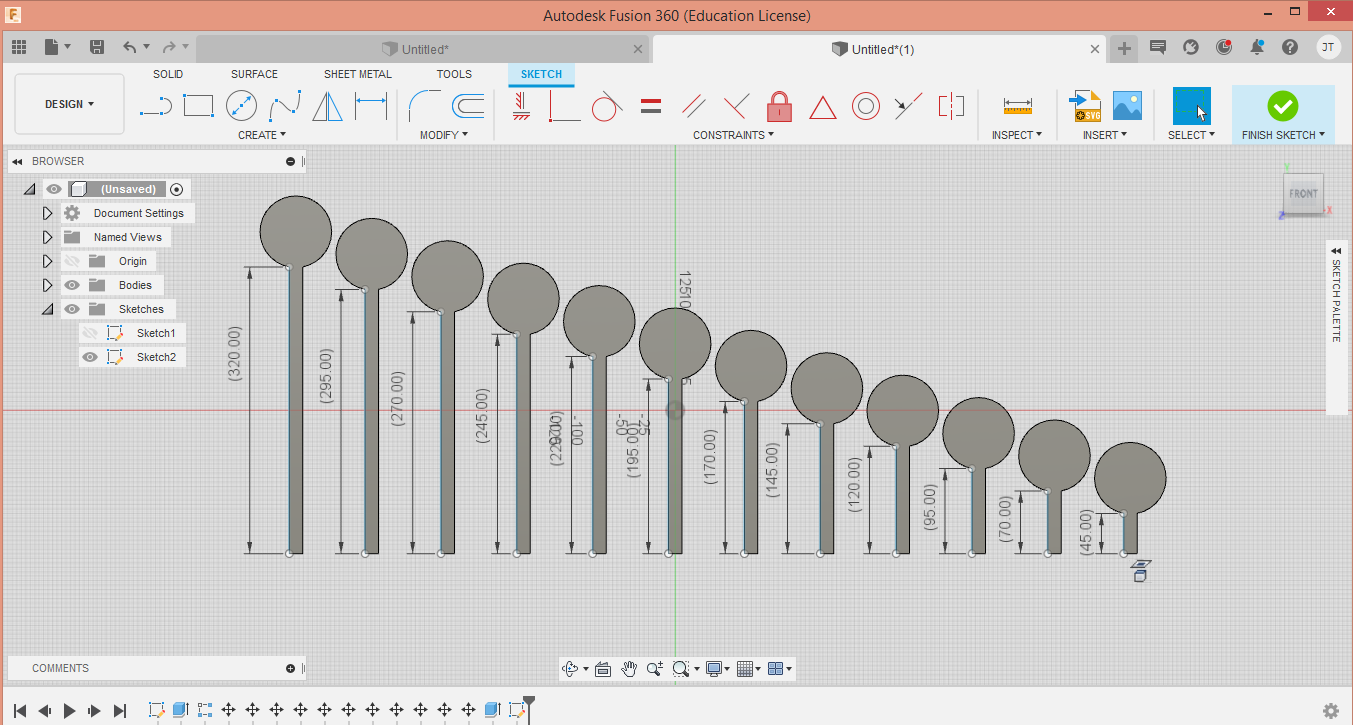Apply the Tangent constraint
This screenshot has width=1353, height=725.
pyautogui.click(x=607, y=105)
